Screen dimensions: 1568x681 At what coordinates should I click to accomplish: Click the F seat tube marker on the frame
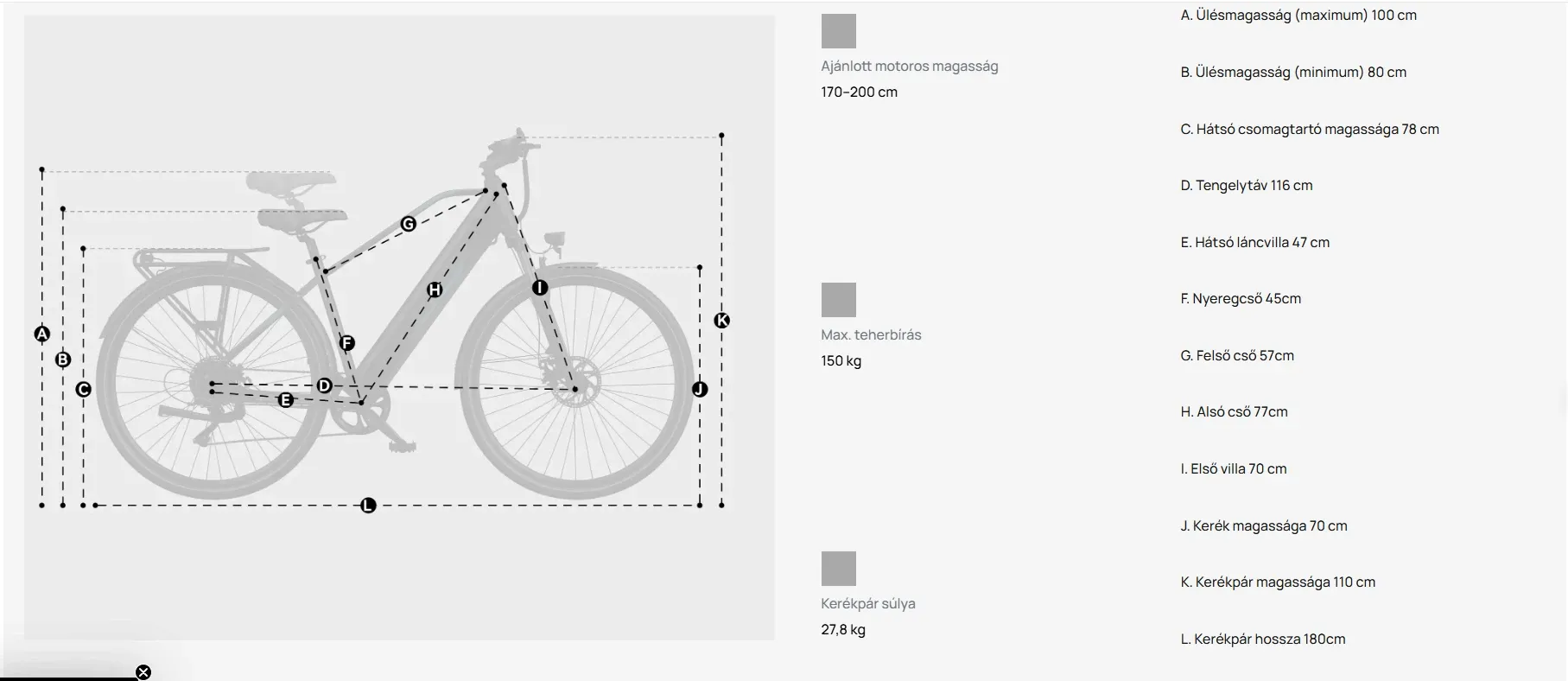point(347,343)
